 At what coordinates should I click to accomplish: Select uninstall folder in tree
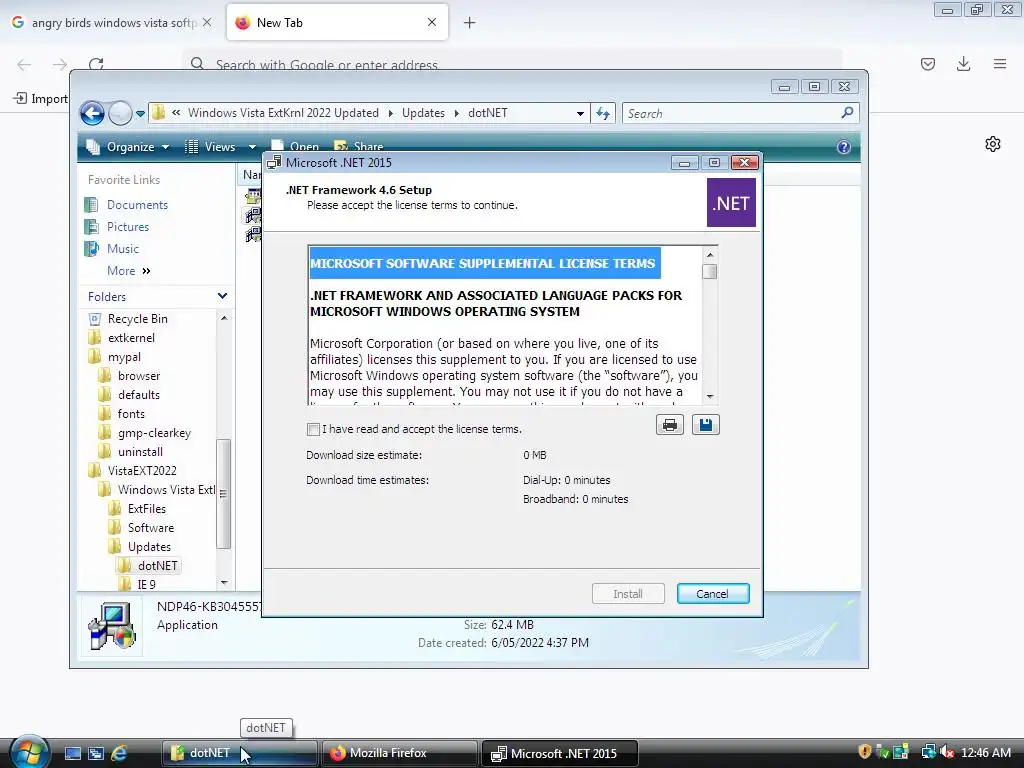click(x=140, y=452)
